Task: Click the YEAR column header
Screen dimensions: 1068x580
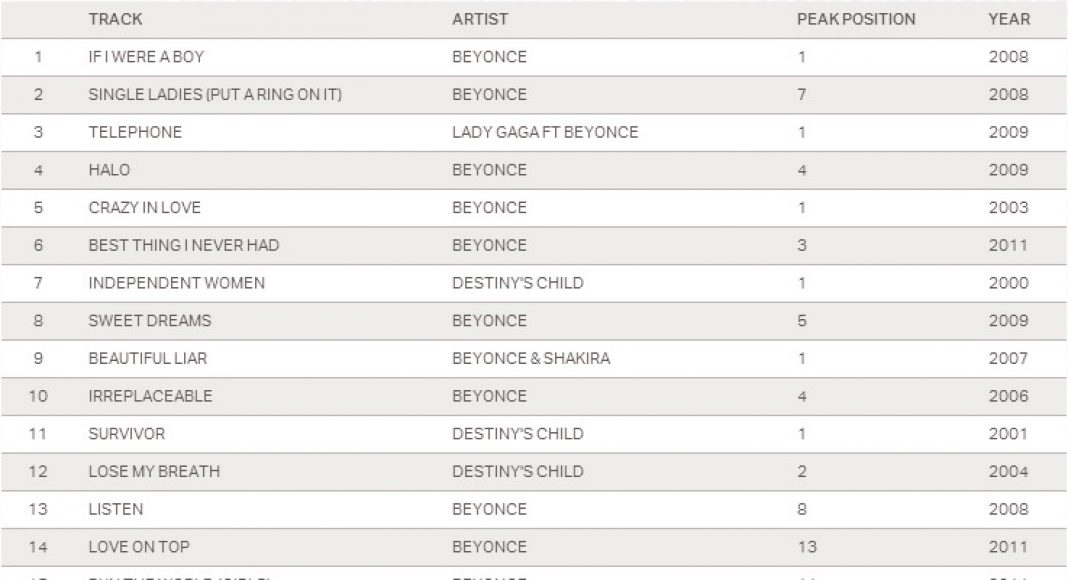Action: pos(1009,19)
